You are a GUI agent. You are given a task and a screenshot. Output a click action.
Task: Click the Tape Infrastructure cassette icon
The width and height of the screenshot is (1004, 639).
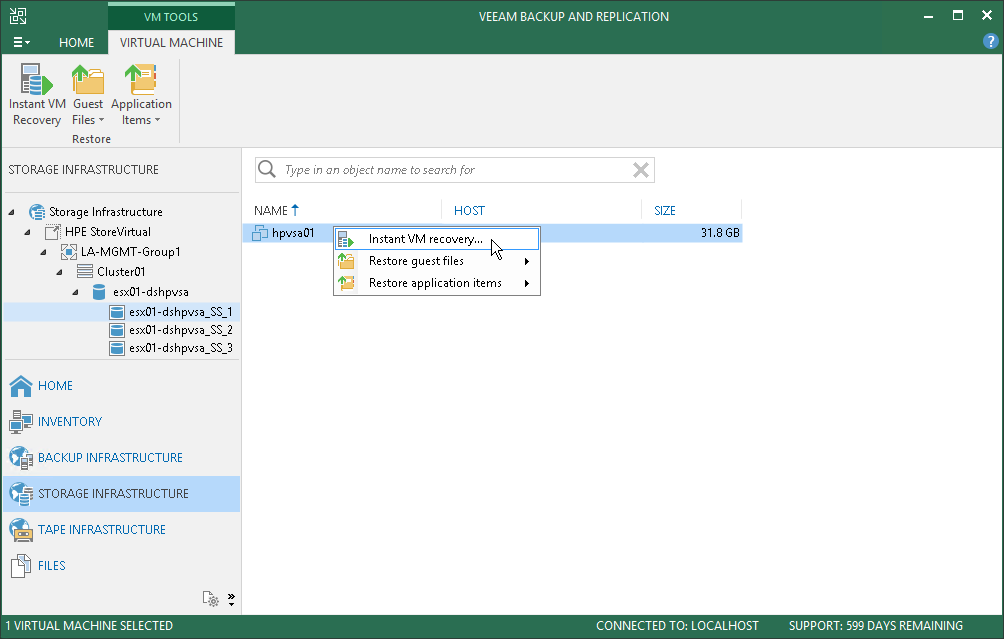click(21, 530)
